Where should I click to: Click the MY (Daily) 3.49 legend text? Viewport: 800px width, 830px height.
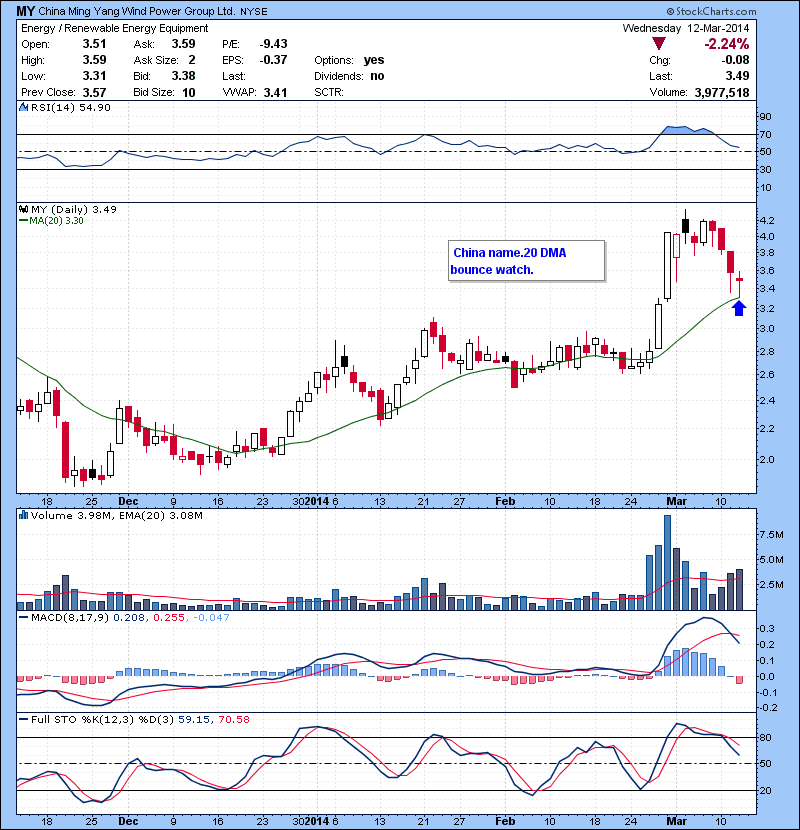74,210
